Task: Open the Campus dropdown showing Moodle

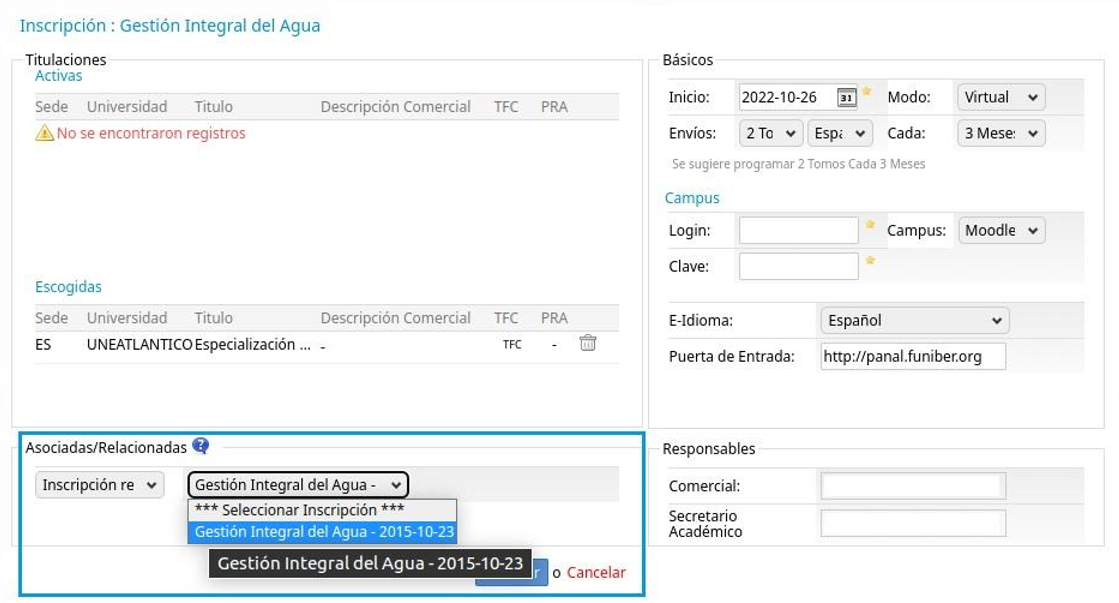Action: [x=1001, y=231]
